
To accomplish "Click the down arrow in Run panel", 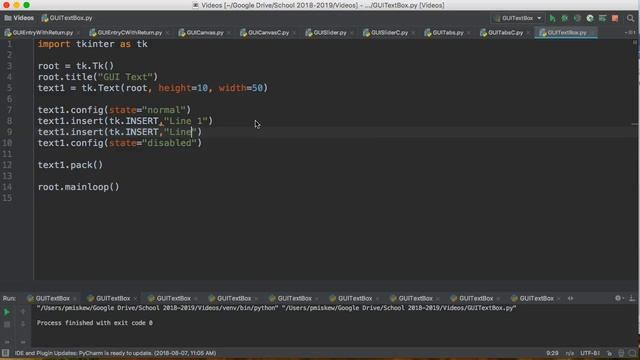I will tap(23, 324).
